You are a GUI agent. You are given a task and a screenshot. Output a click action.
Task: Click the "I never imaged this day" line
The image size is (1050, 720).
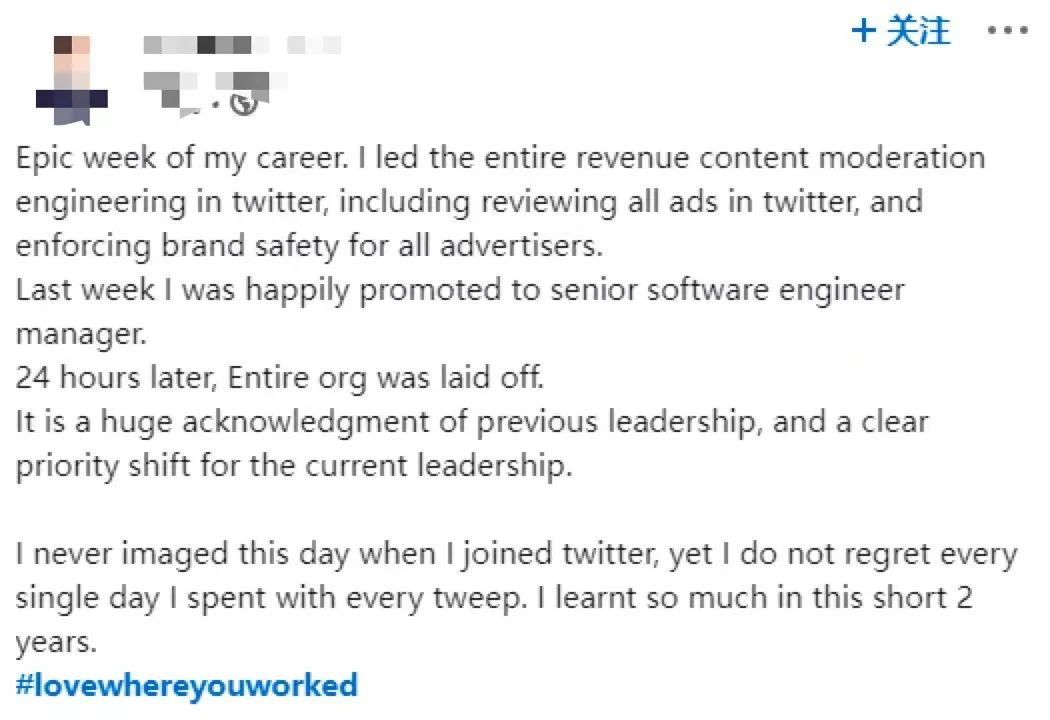[515, 553]
